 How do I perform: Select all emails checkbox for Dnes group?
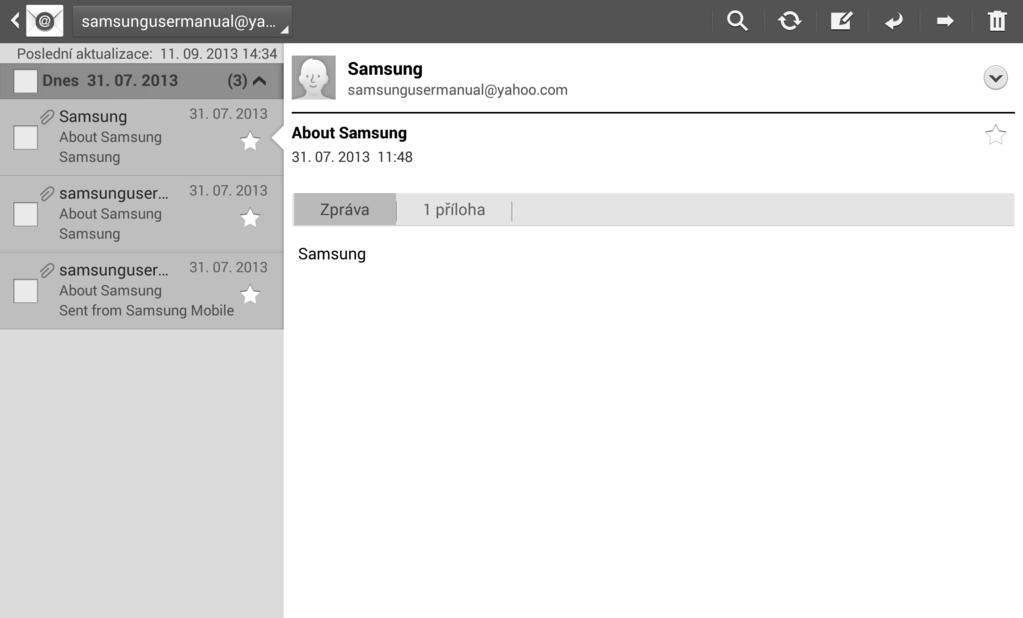coord(25,81)
